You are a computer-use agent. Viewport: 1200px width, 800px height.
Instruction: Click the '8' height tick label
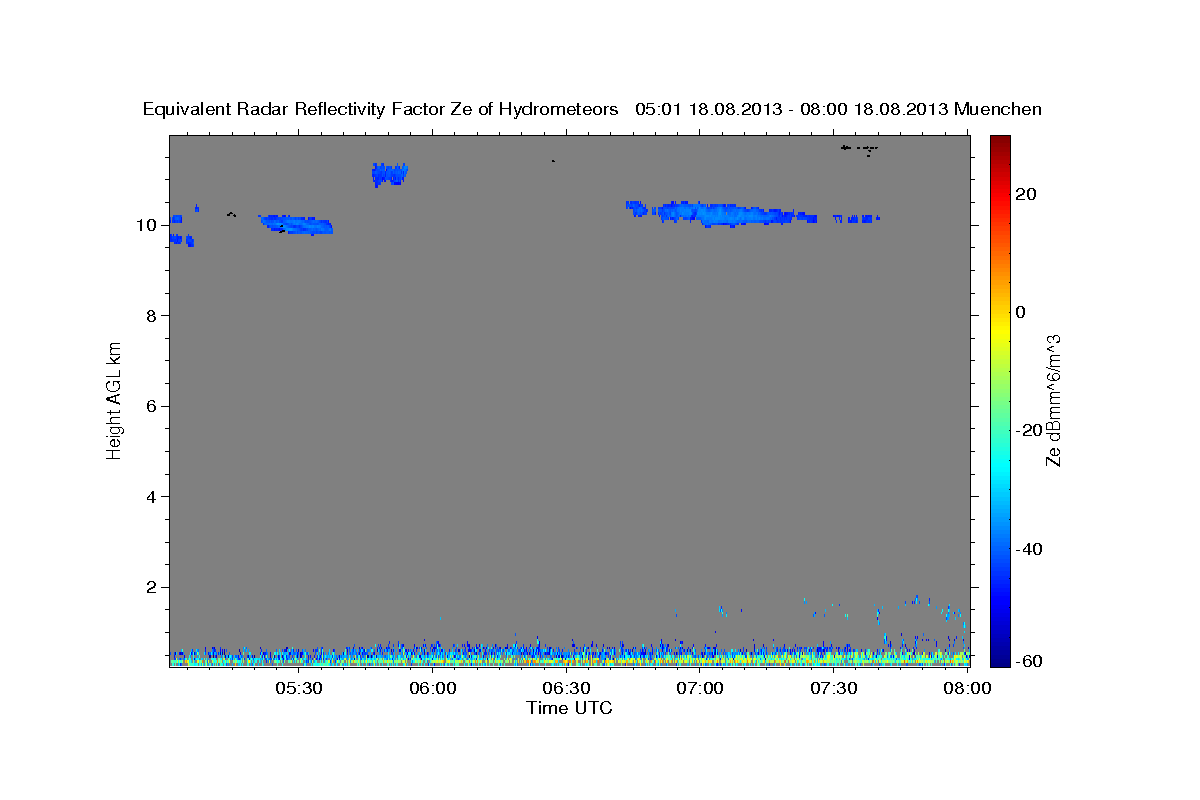pos(152,316)
